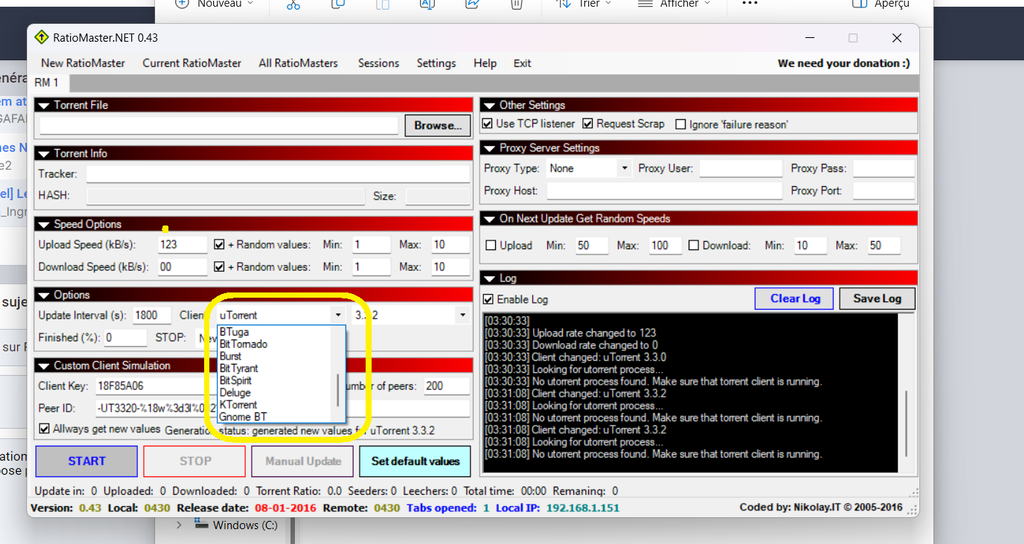Screen dimensions: 1024x544
Task: Click the Update Interval field showing 1800
Action: click(x=152, y=315)
